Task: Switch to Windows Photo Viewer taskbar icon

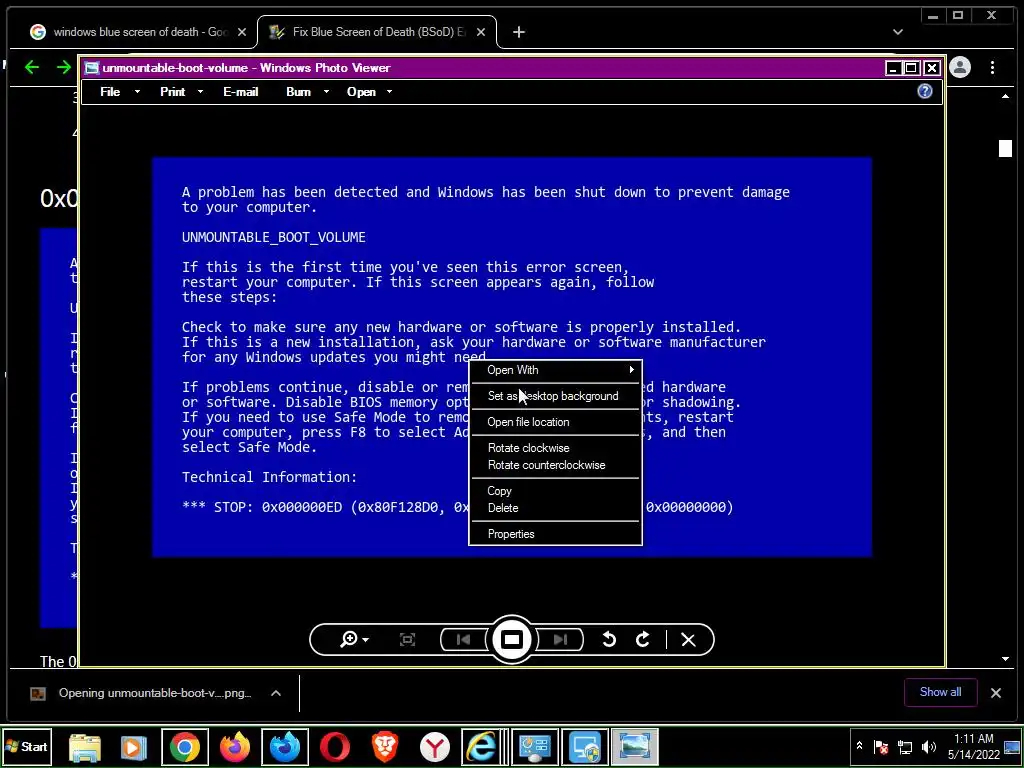Action: (x=635, y=747)
